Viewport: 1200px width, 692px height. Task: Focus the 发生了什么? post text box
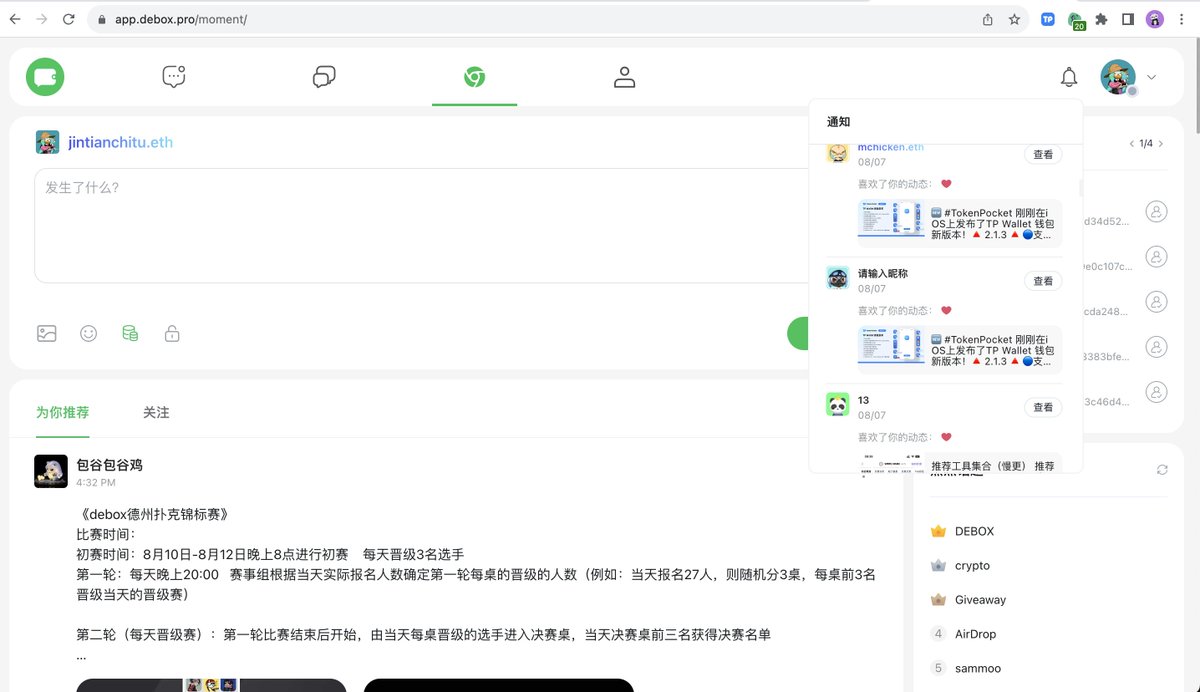pyautogui.click(x=420, y=225)
